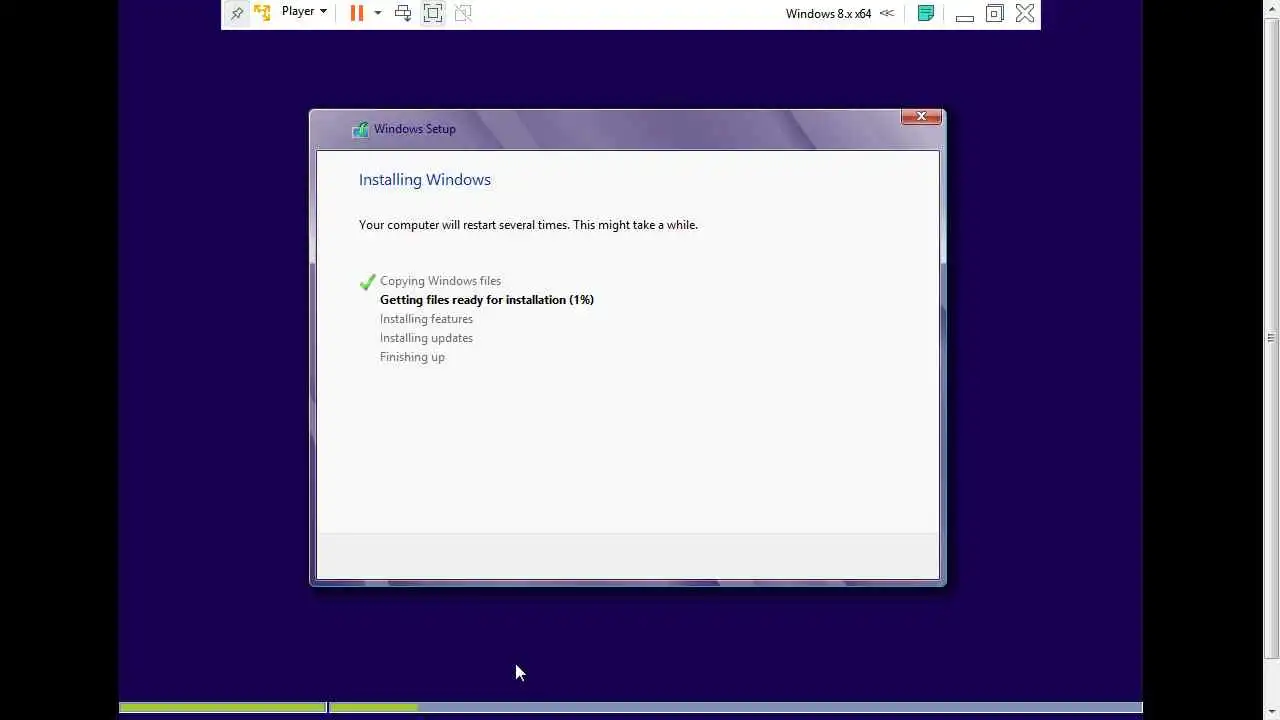Image resolution: width=1280 pixels, height=720 pixels.
Task: Click the second setup progress bar segment
Action: [736, 708]
